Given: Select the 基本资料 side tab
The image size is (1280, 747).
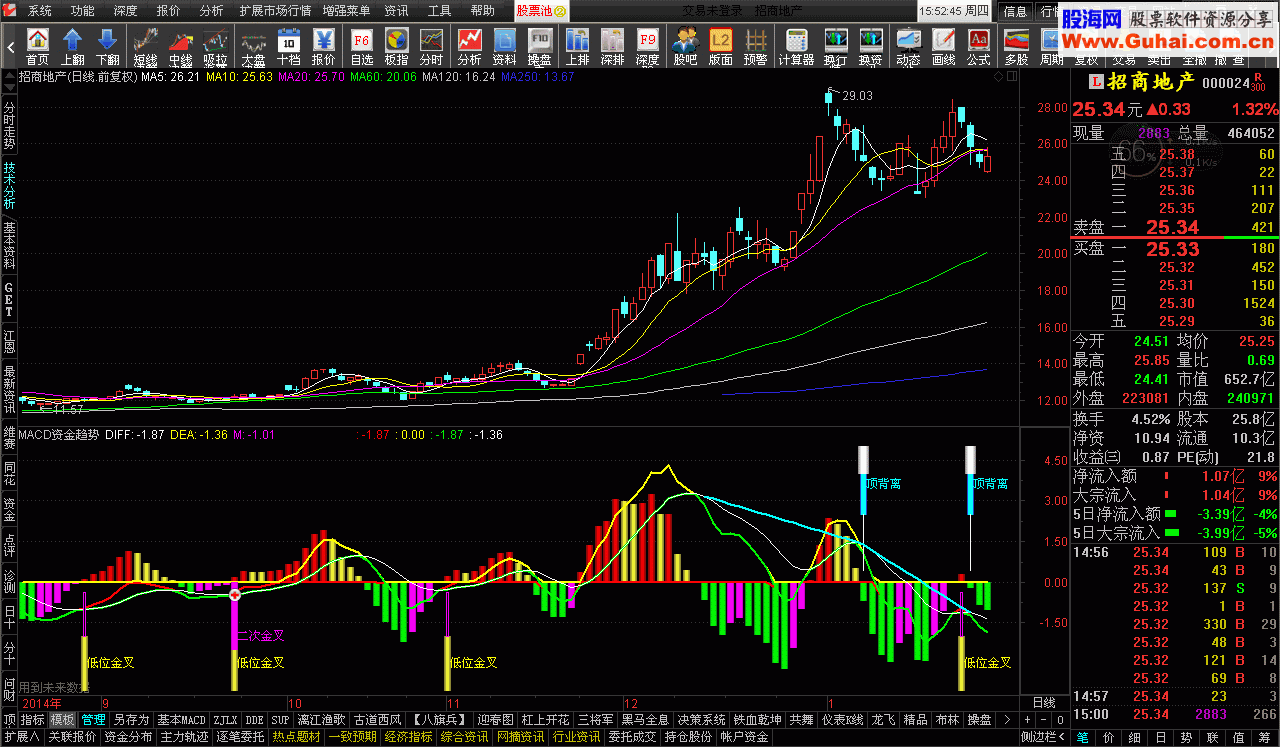Looking at the screenshot, I should (9, 244).
